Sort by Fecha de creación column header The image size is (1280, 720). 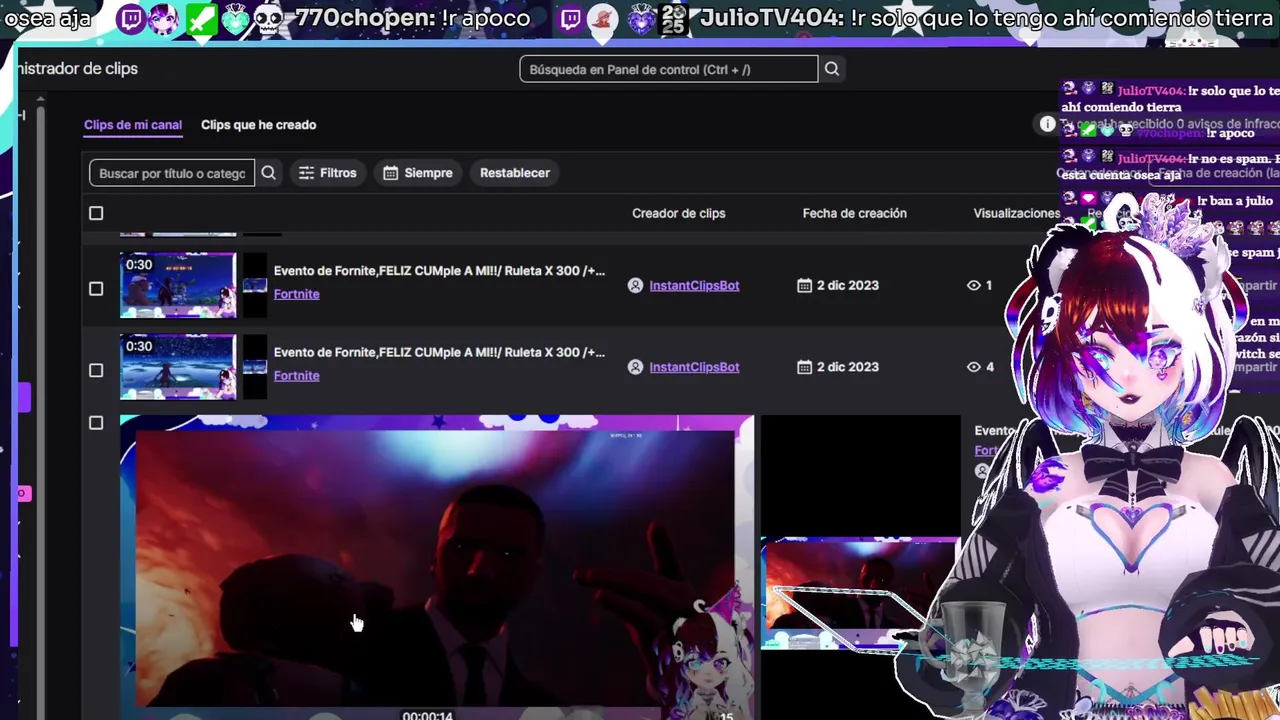(855, 213)
